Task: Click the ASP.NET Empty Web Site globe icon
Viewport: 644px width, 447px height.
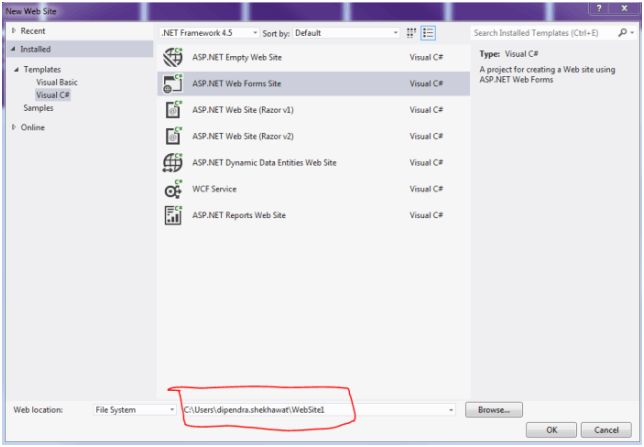Action: 173,57
